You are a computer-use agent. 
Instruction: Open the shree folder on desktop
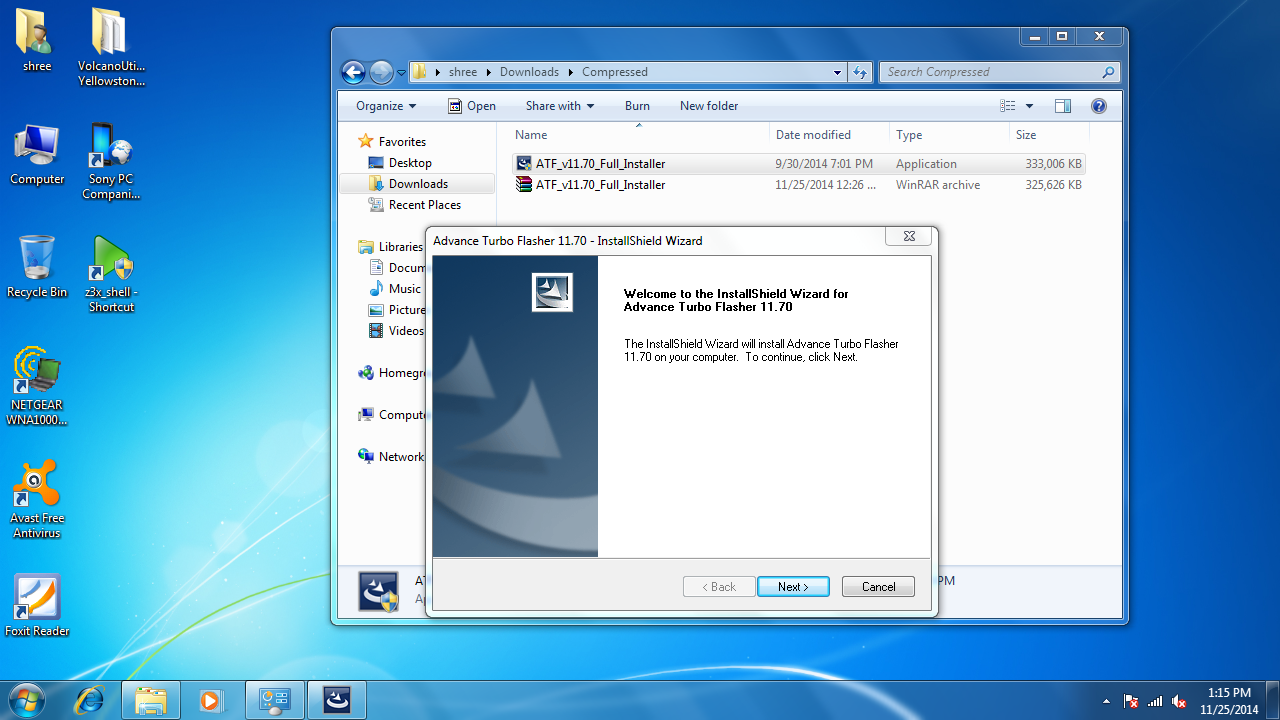click(x=37, y=41)
